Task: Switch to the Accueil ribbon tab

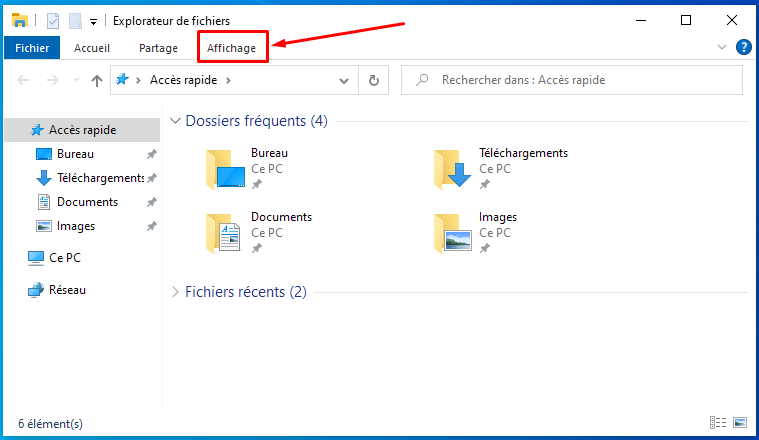Action: (x=91, y=48)
